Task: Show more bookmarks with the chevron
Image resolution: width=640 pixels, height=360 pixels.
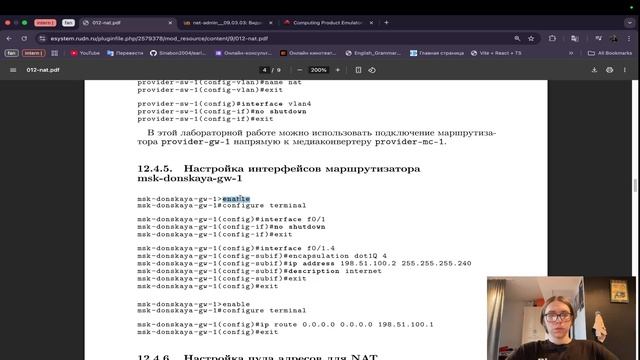Action: pyautogui.click(x=571, y=53)
